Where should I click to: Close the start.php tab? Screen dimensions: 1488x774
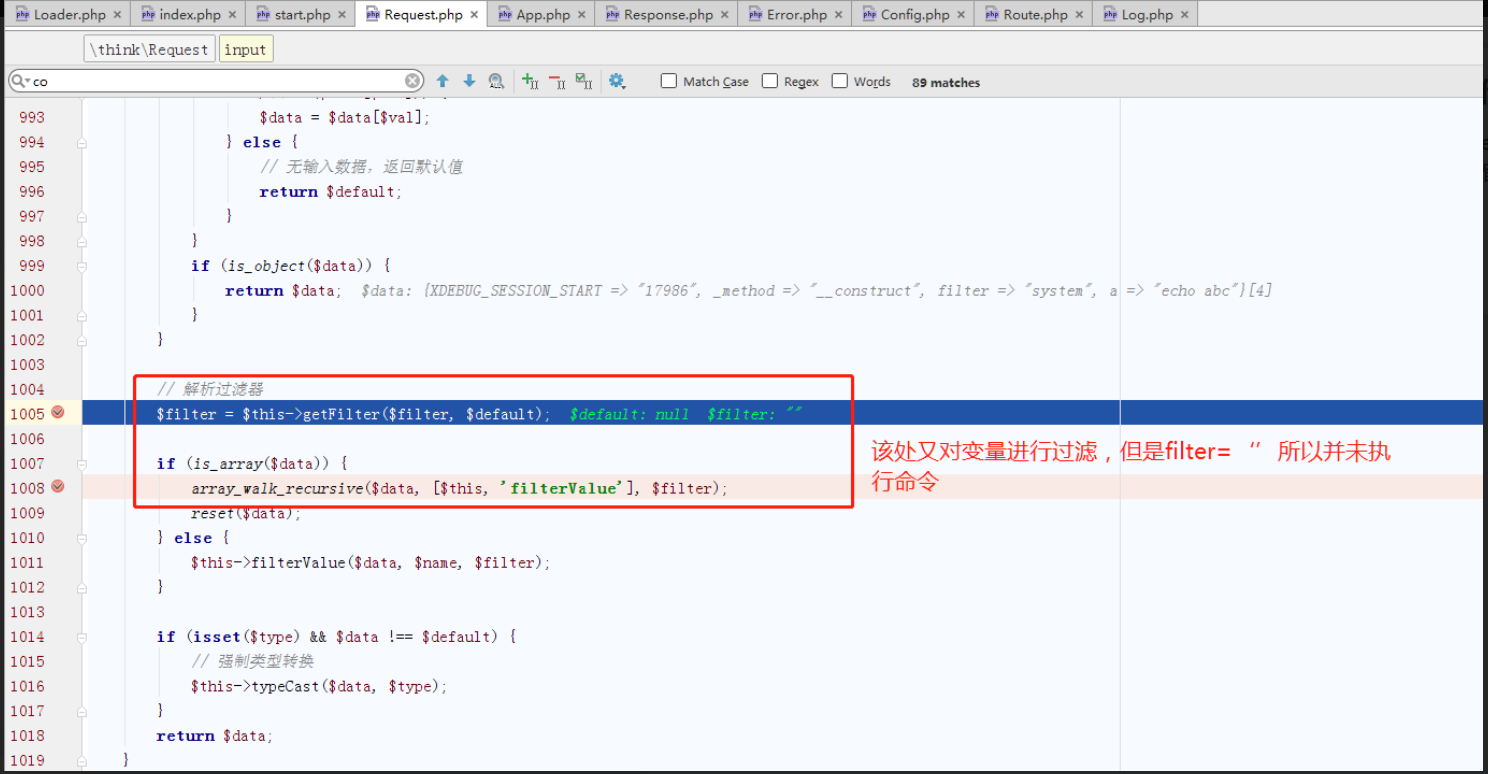[341, 15]
